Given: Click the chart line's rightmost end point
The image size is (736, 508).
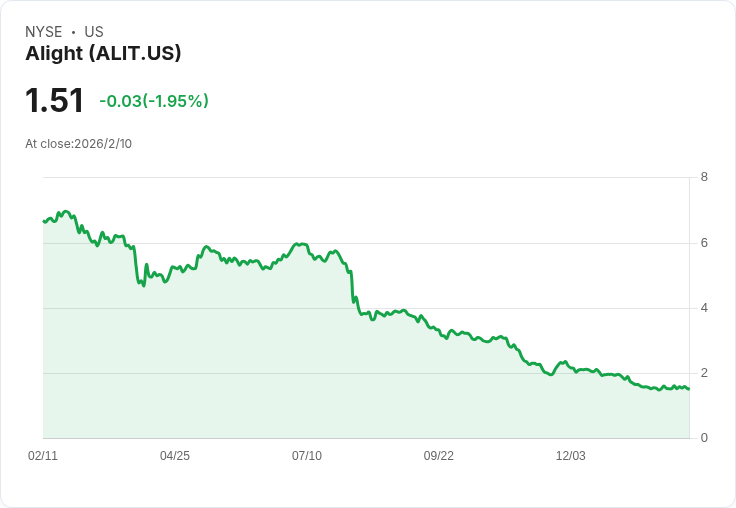Looking at the screenshot, I should [x=689, y=389].
